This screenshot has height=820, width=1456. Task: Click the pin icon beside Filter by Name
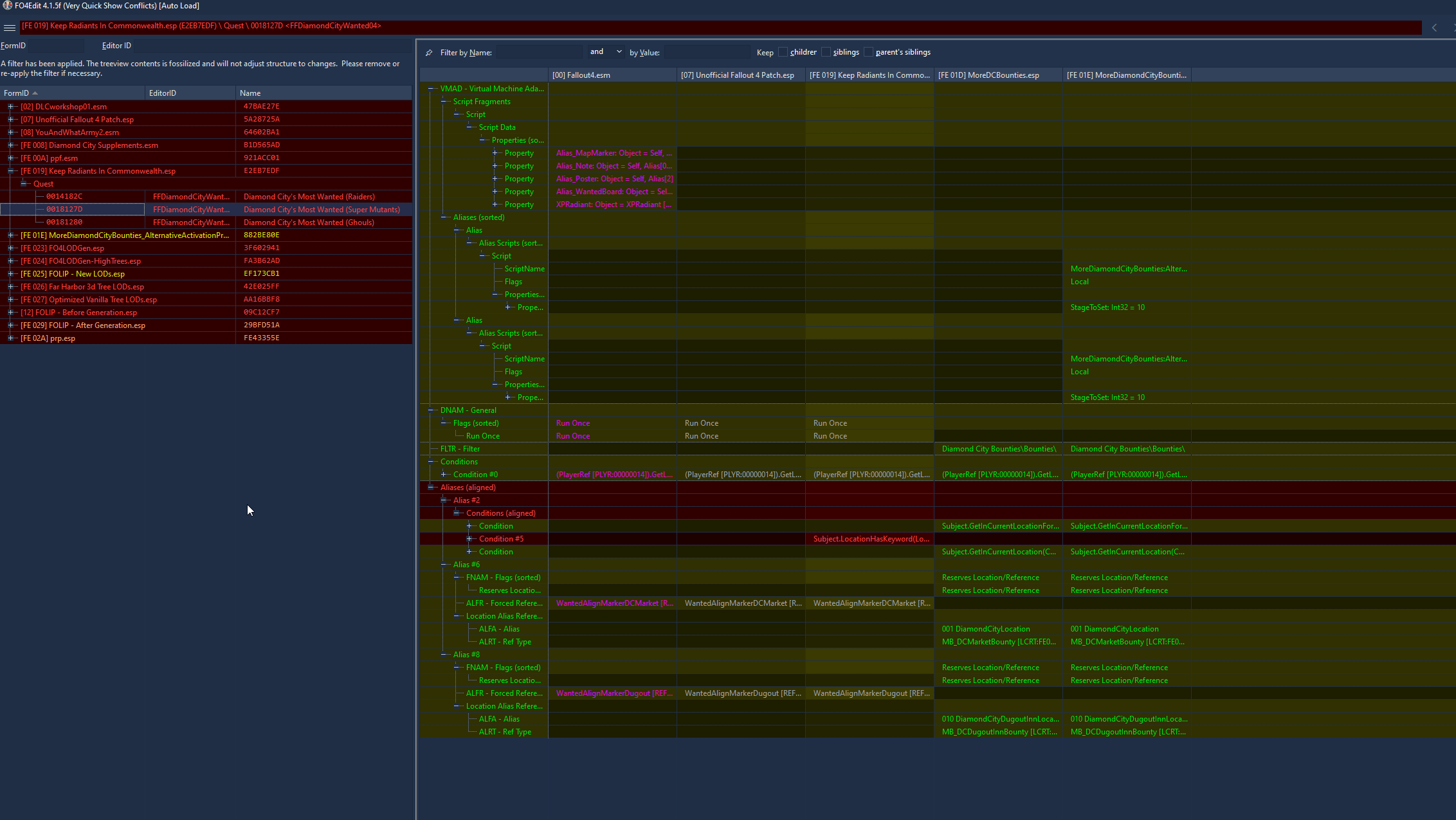(429, 53)
